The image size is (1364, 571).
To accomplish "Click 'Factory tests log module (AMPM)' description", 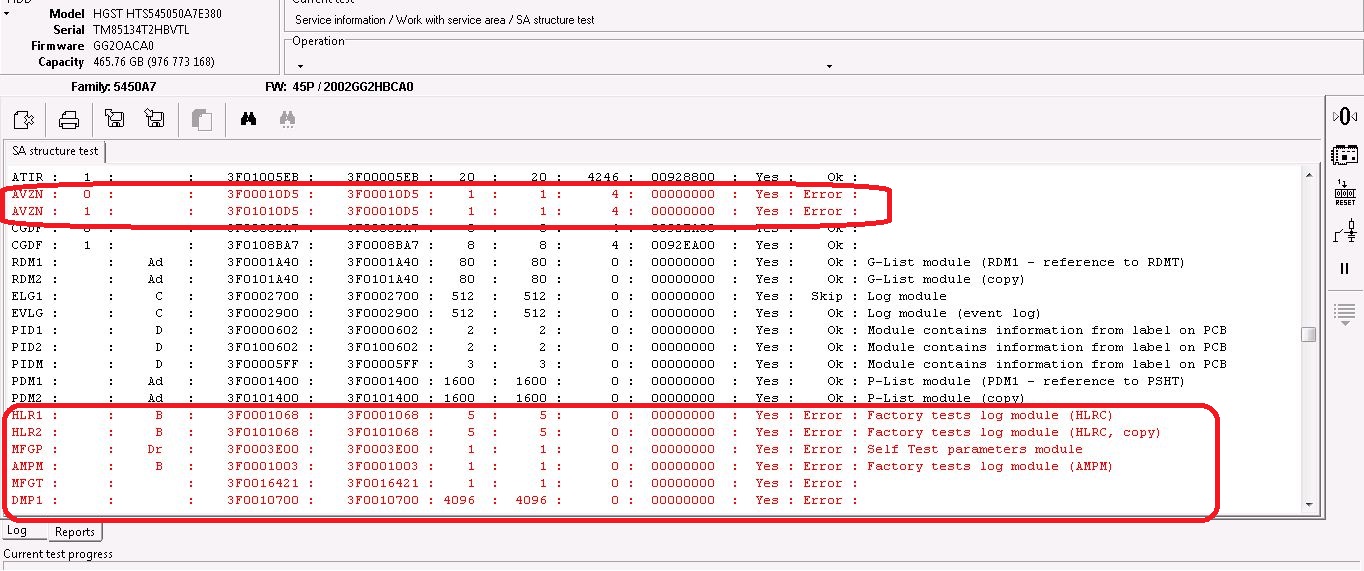I will pos(990,466).
